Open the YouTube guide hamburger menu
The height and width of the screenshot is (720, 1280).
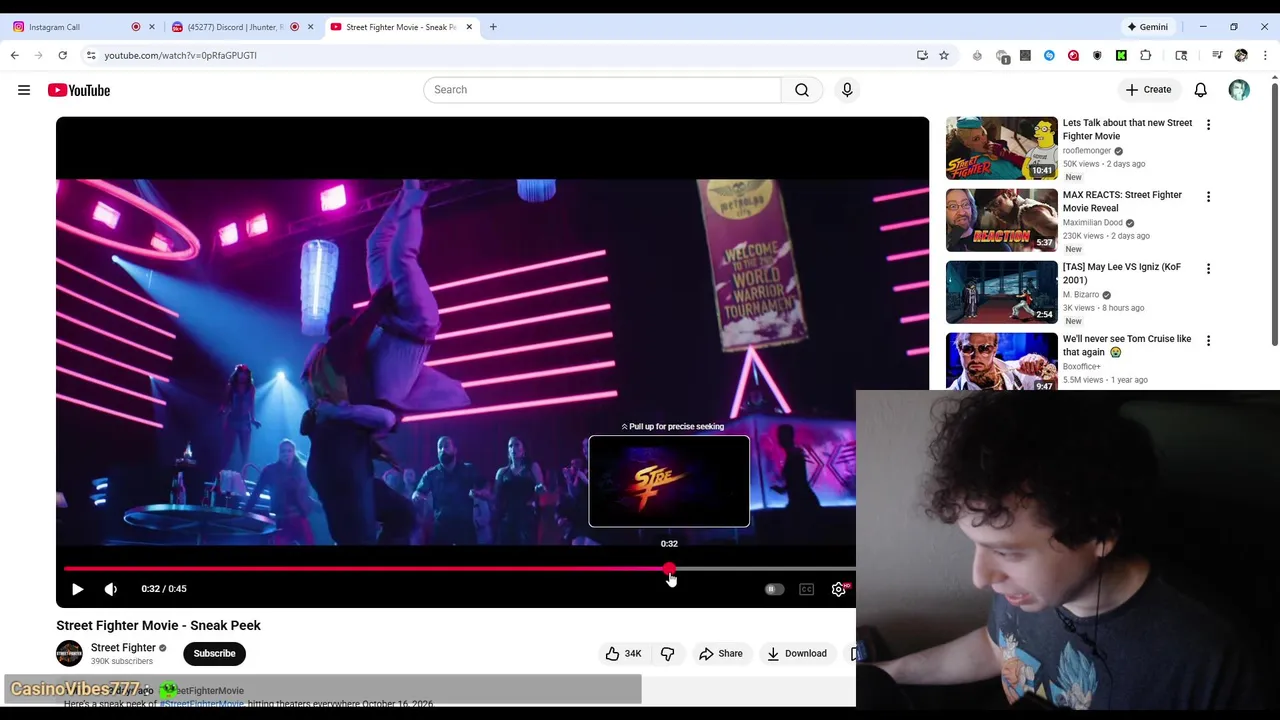(x=24, y=90)
